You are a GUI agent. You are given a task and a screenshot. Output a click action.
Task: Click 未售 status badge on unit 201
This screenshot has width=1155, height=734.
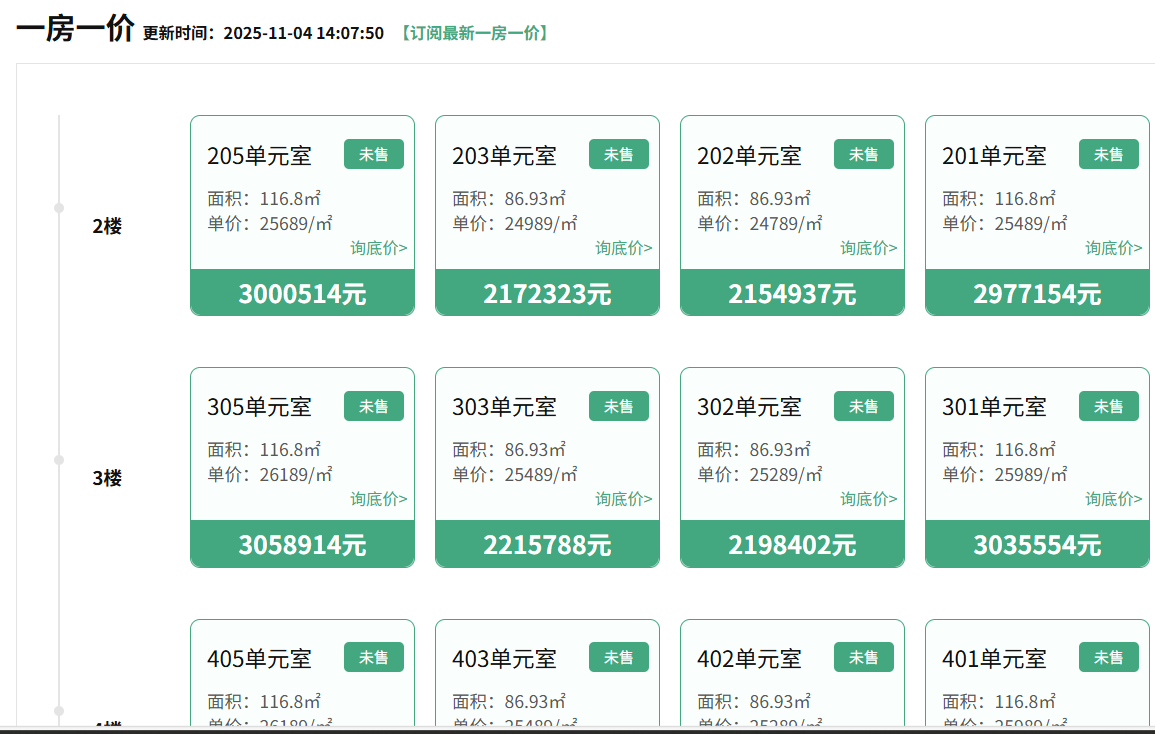tap(1108, 154)
